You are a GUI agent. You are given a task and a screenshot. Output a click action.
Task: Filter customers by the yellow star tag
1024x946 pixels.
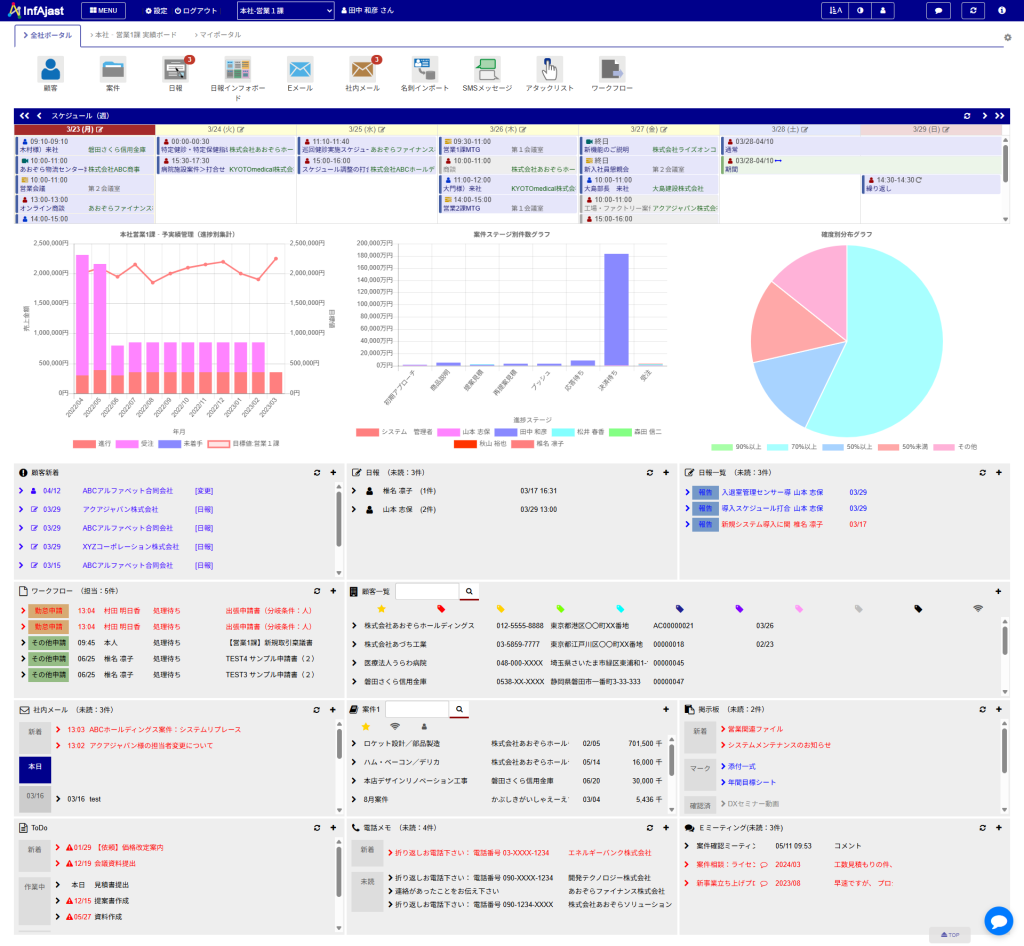pos(381,608)
